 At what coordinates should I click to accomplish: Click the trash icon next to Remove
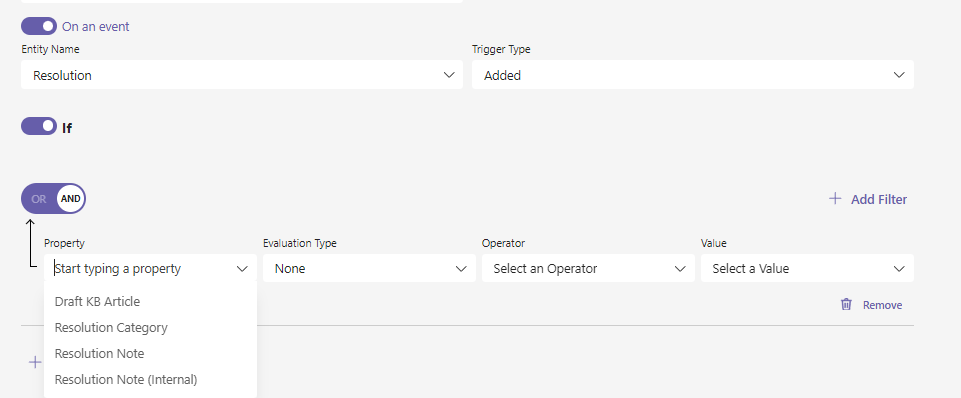(x=846, y=304)
